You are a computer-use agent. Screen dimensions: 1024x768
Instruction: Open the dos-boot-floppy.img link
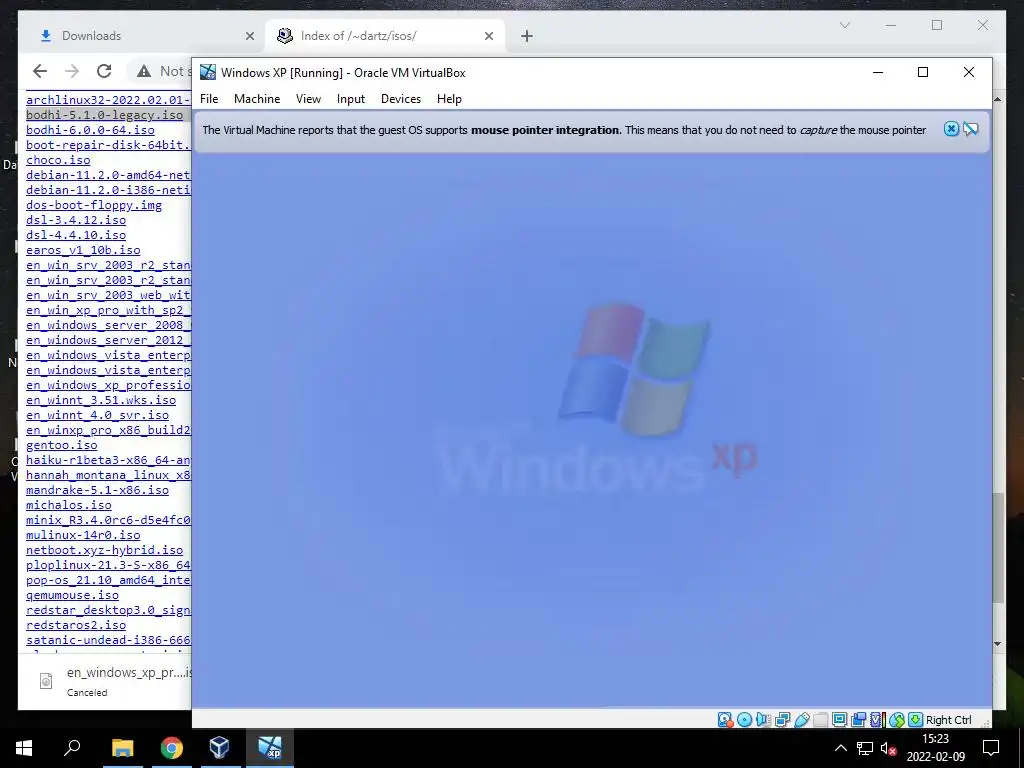(x=94, y=205)
